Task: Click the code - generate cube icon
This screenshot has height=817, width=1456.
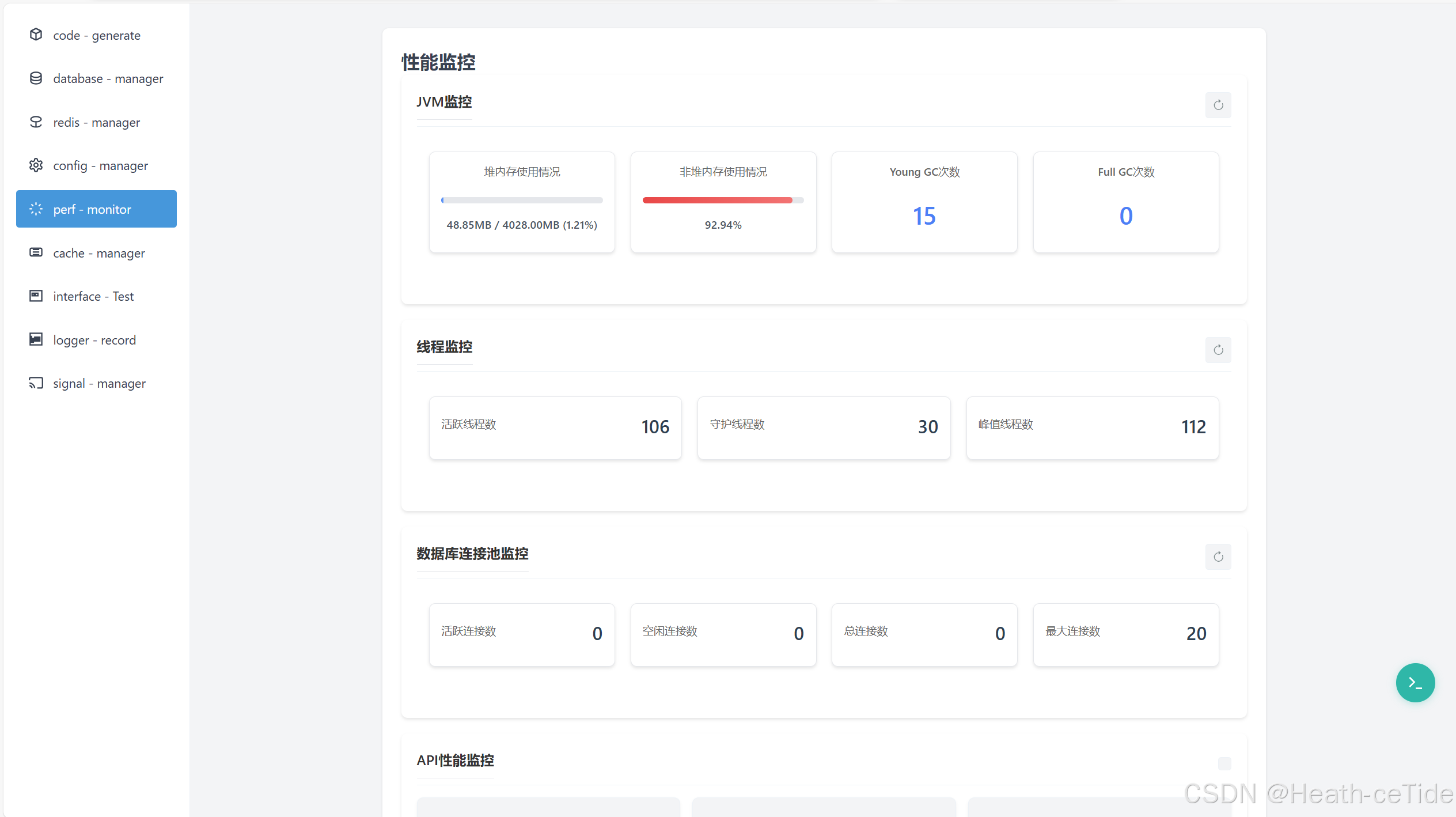Action: [x=36, y=35]
